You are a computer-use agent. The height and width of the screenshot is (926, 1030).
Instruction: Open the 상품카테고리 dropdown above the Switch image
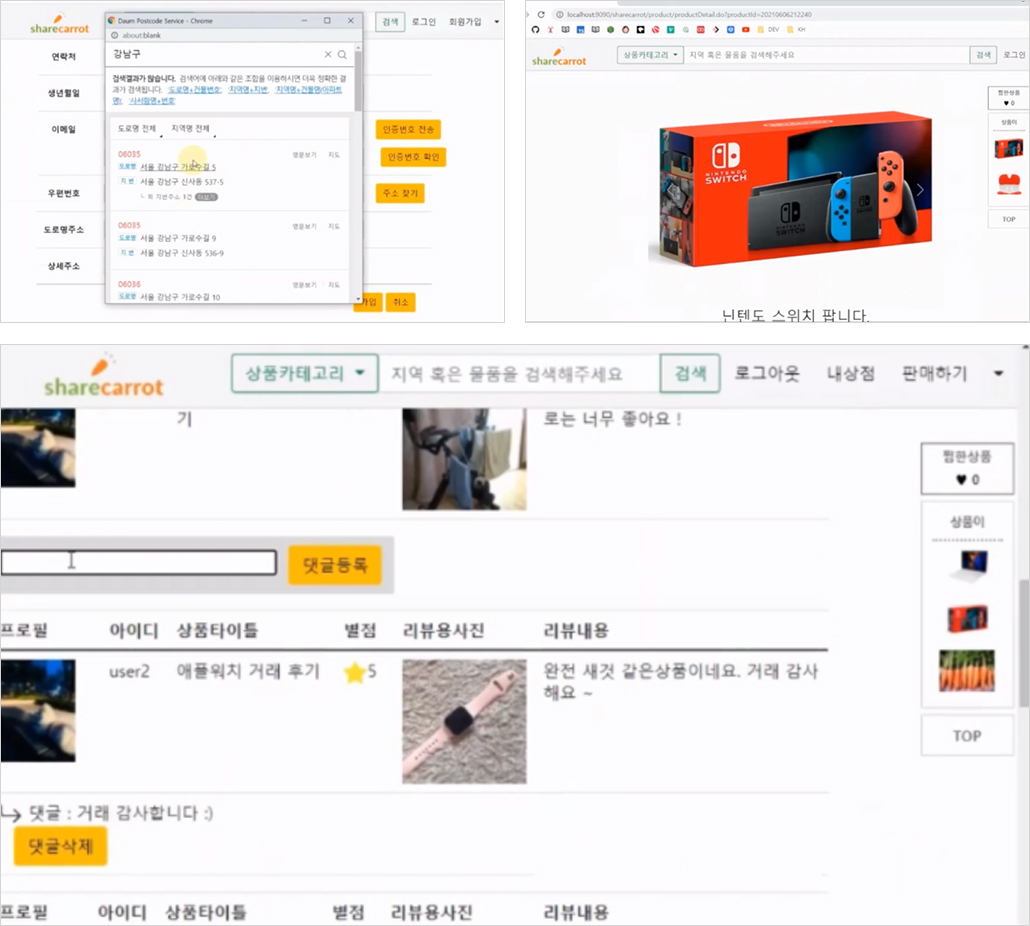point(650,55)
